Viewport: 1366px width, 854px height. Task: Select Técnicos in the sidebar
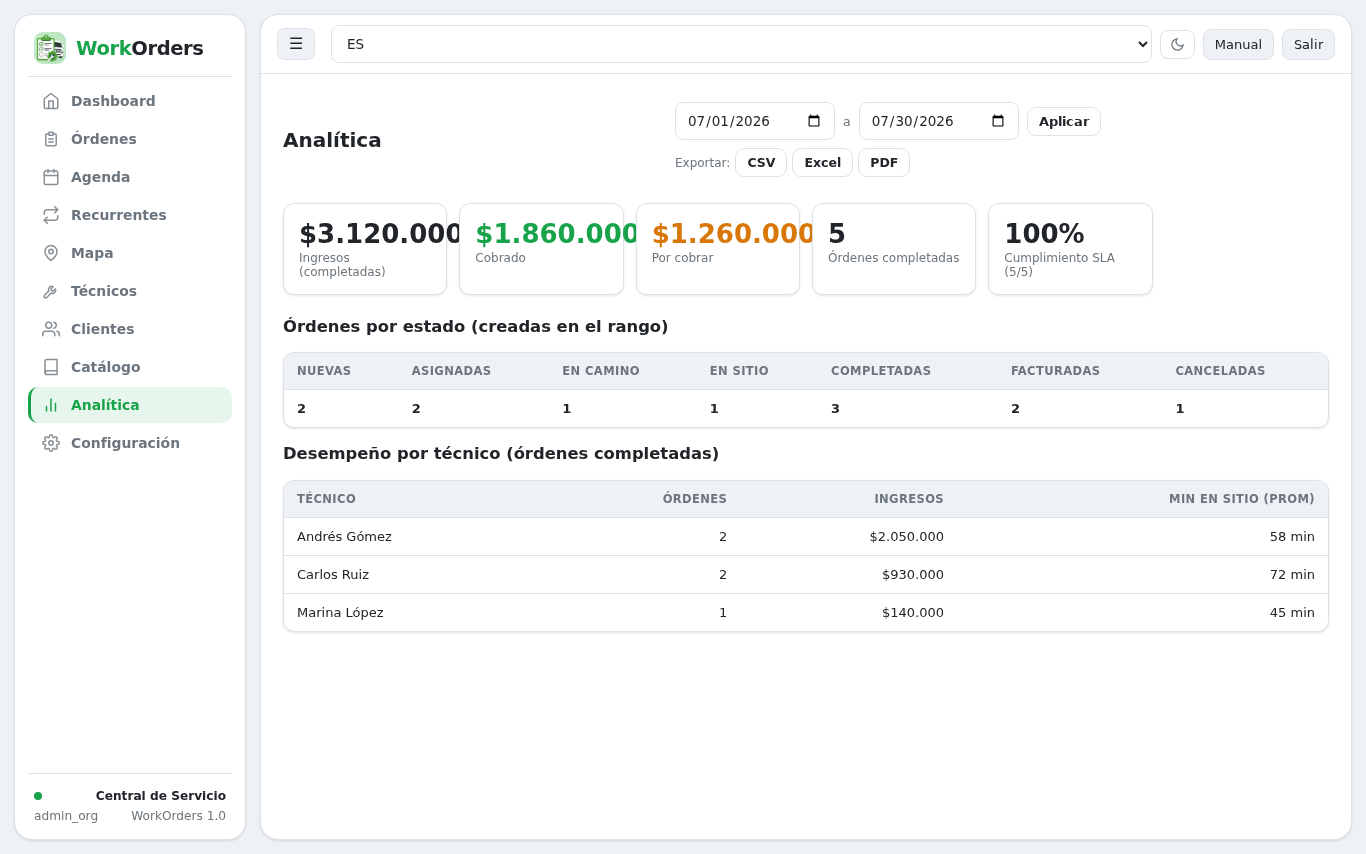pos(130,291)
